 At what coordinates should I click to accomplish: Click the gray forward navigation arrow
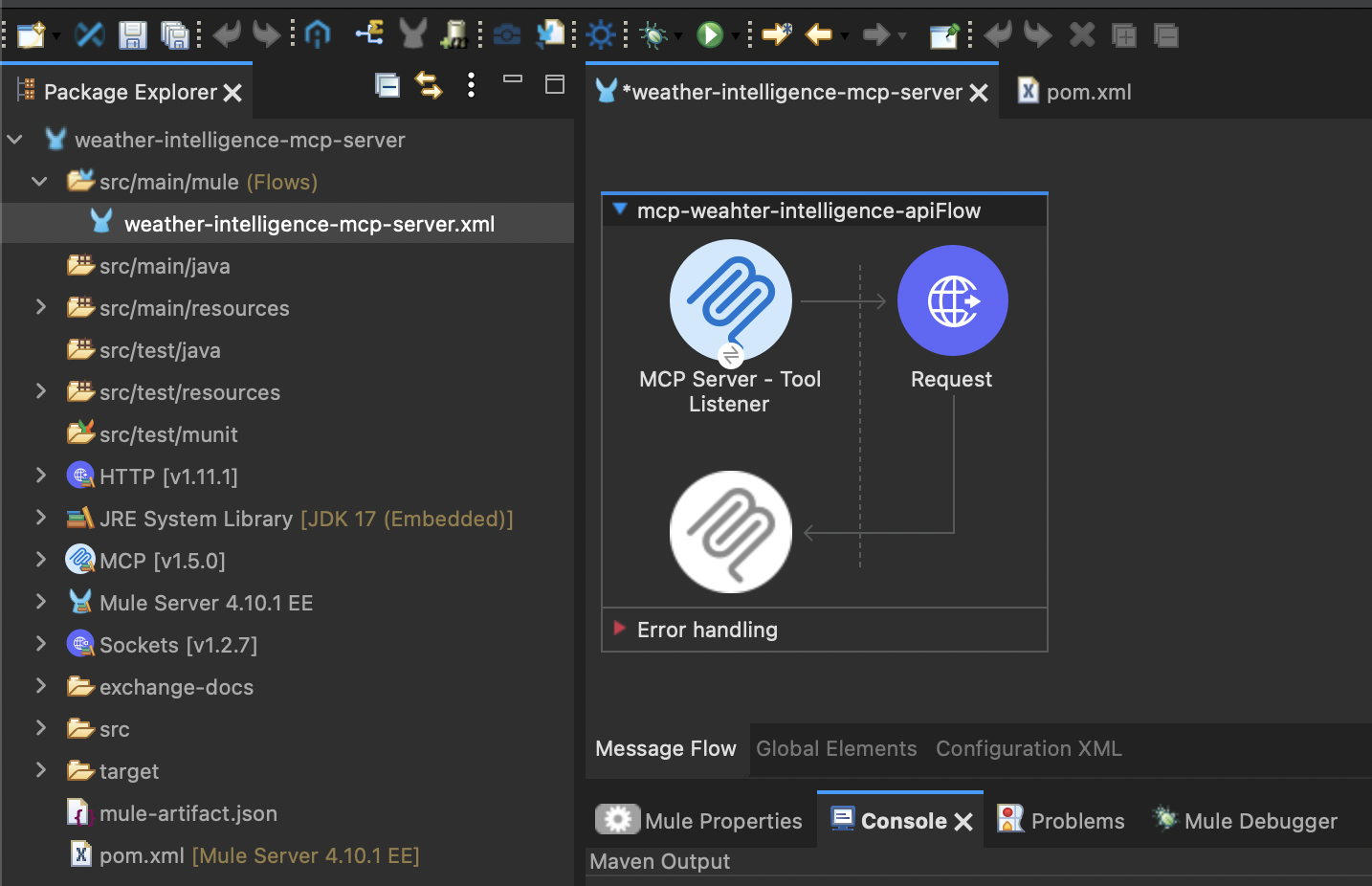[x=875, y=35]
